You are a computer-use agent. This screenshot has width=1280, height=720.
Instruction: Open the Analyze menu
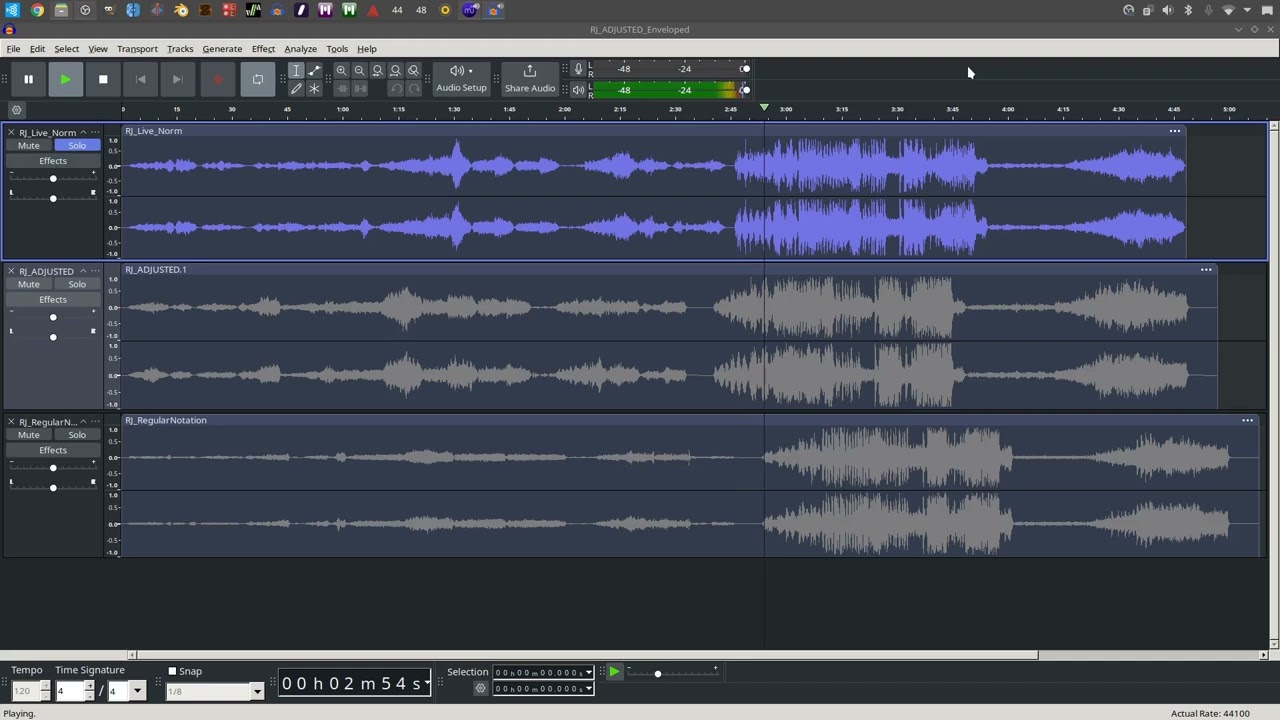coord(300,49)
